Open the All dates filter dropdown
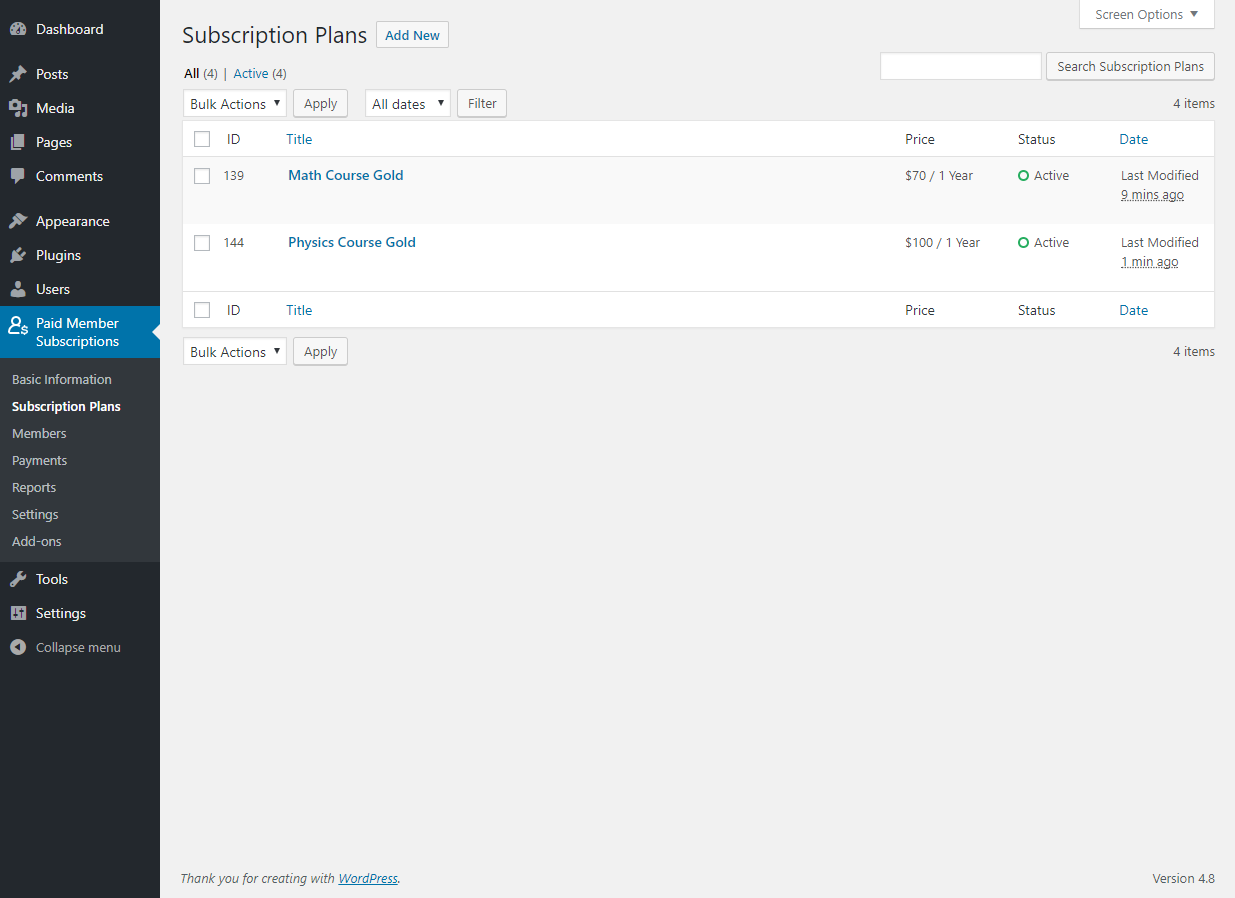 point(407,103)
